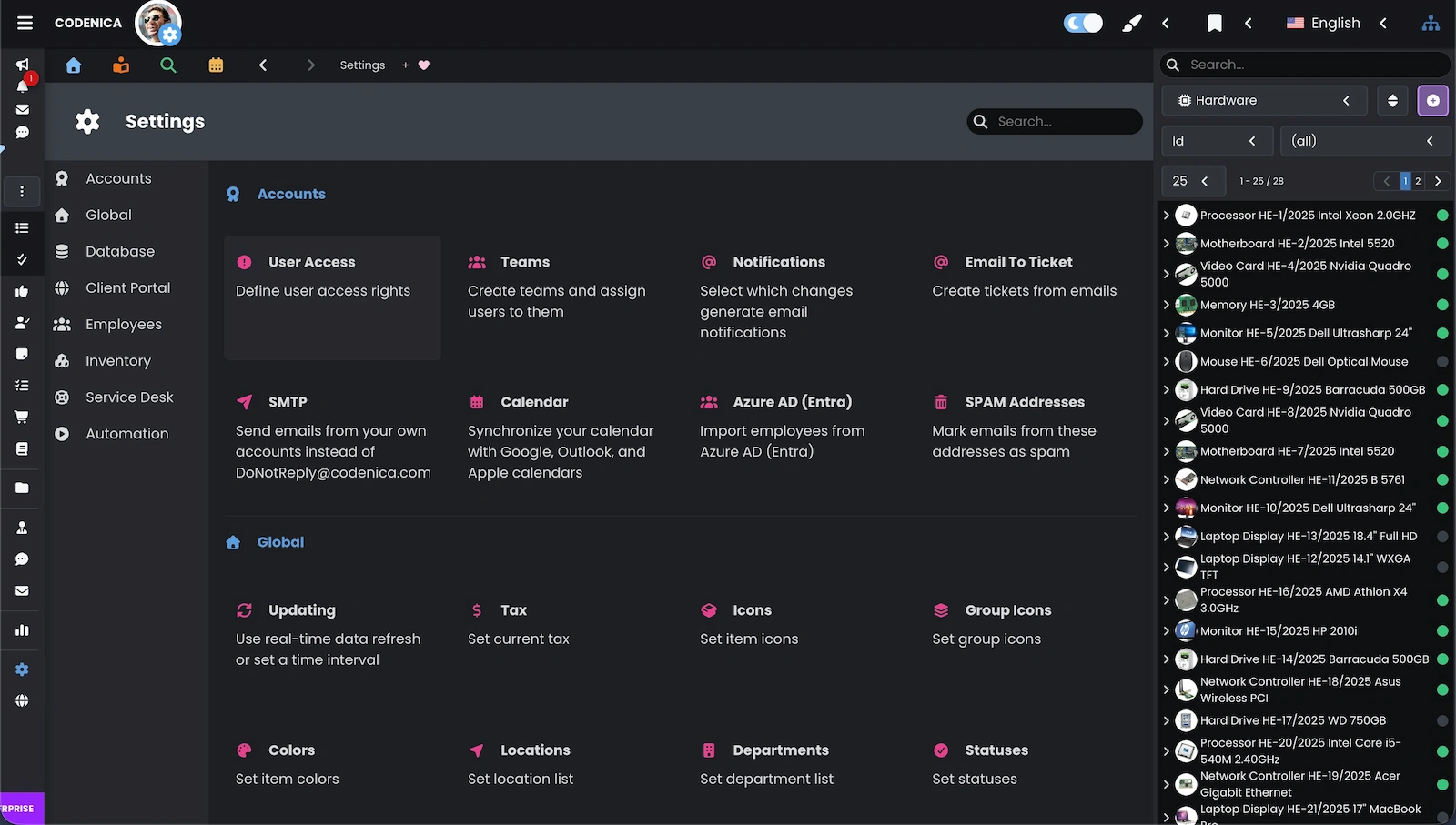Image resolution: width=1456 pixels, height=825 pixels.
Task: Toggle the dark mode switch
Action: click(1082, 23)
